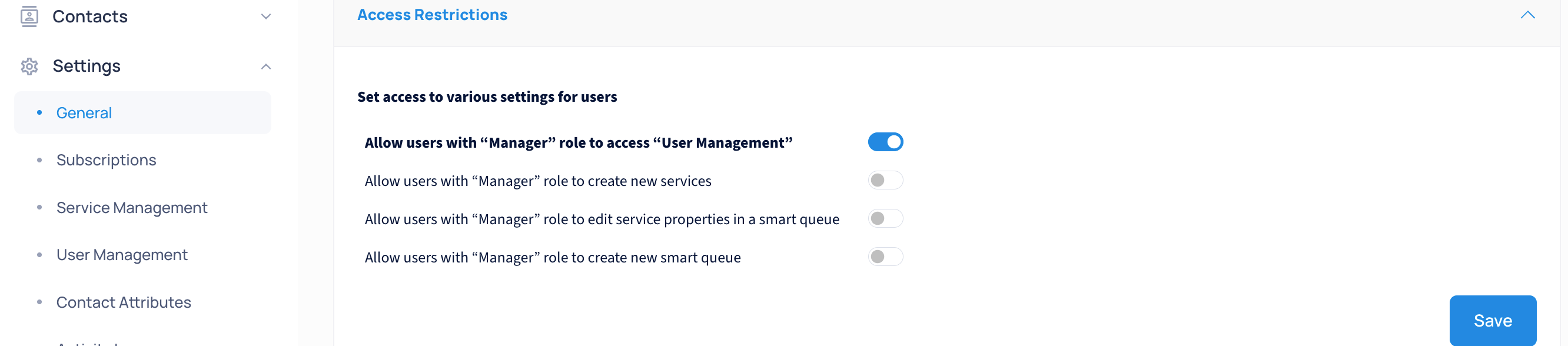Click the Access Restrictions heading
This screenshot has height=346, width=1568.
pos(432,15)
